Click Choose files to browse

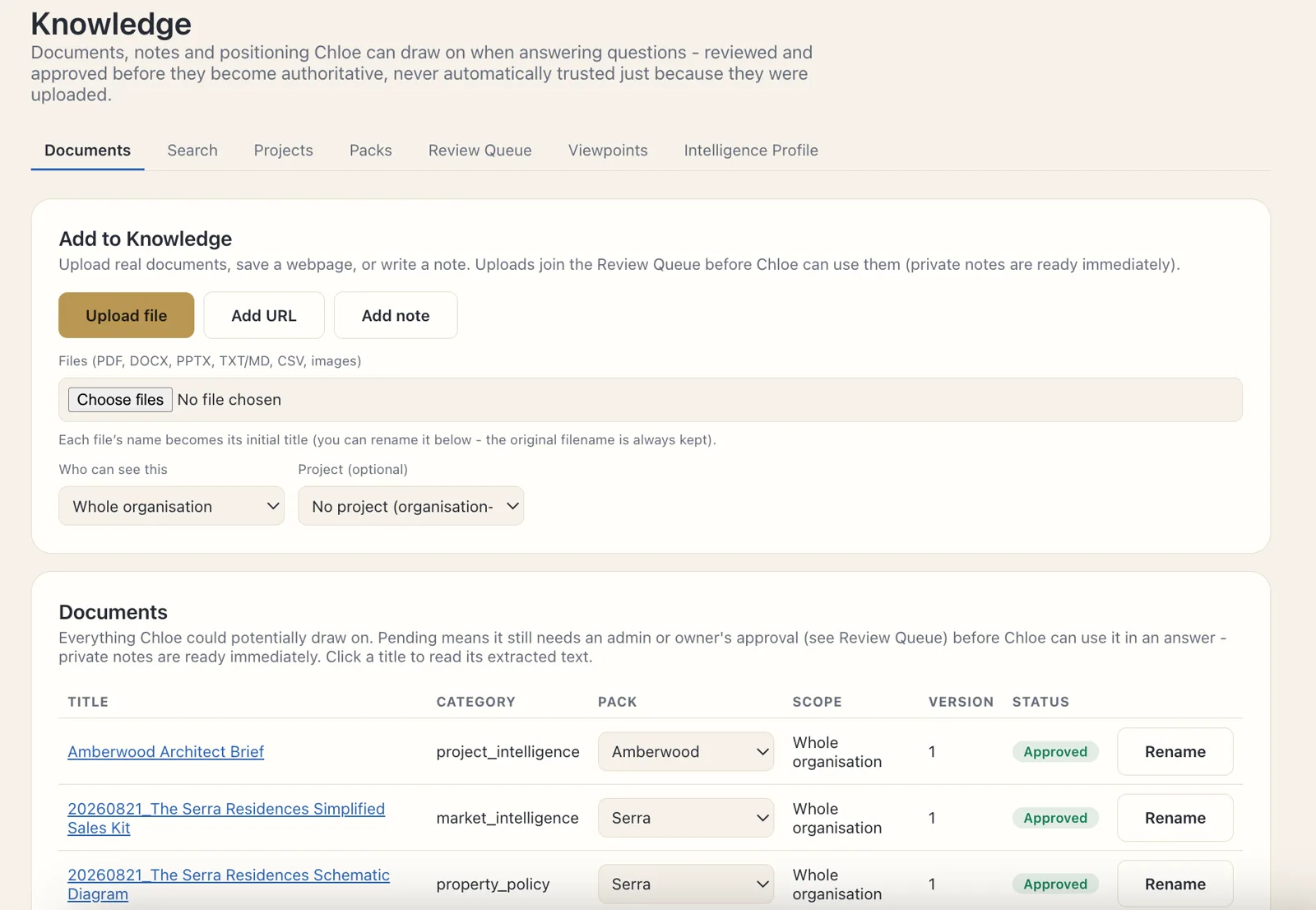click(120, 400)
